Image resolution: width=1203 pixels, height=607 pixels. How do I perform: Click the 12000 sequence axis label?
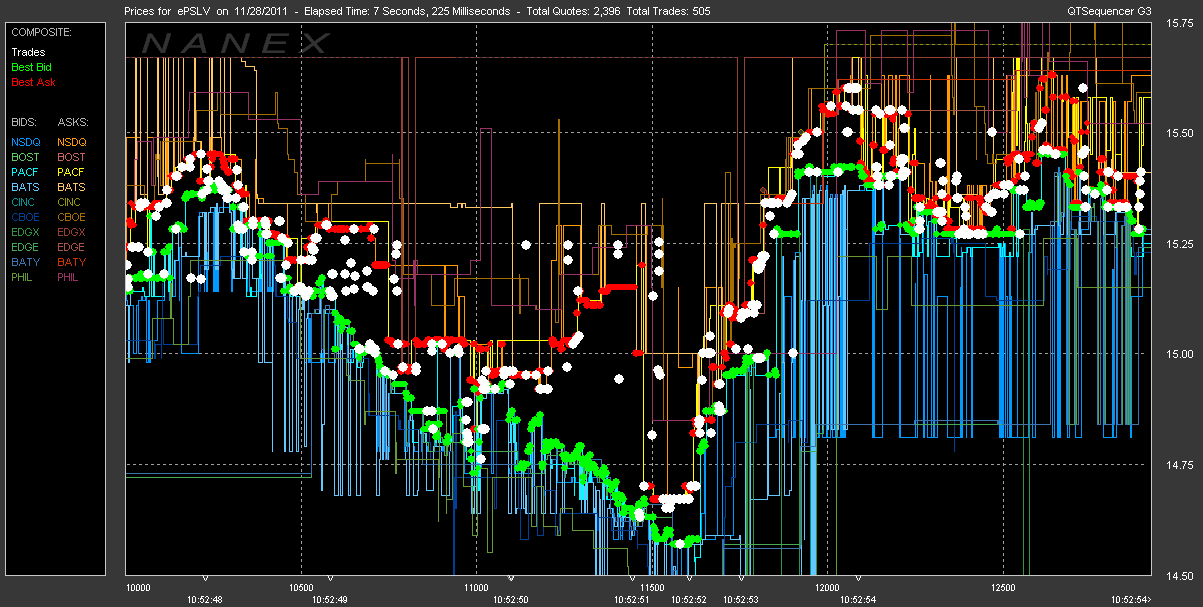click(826, 587)
